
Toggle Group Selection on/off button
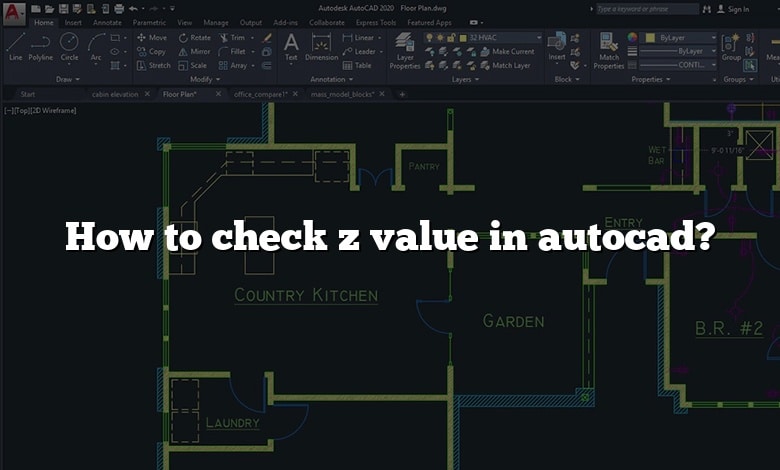tap(750, 65)
